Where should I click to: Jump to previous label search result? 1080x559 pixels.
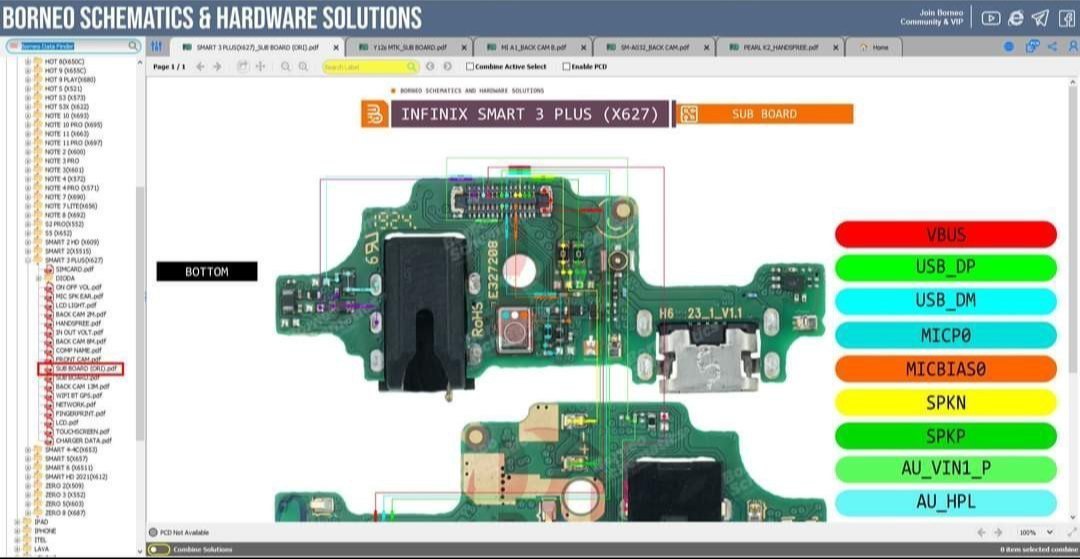430,67
